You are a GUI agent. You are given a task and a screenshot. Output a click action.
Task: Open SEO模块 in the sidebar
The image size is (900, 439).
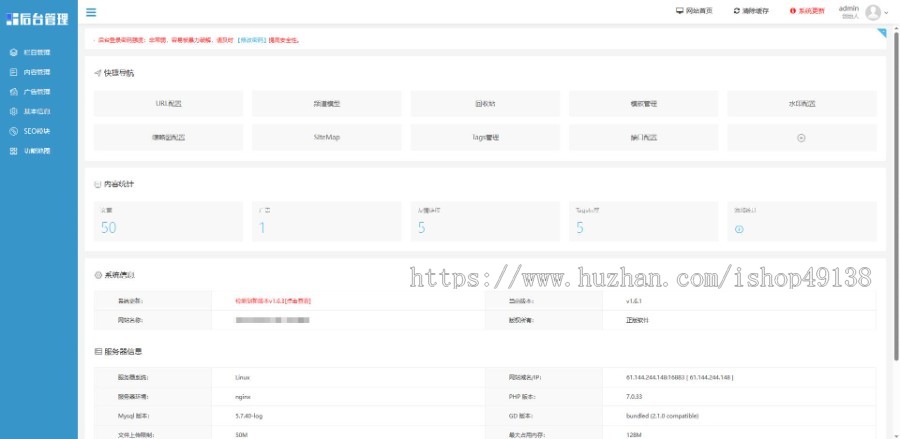(38, 131)
